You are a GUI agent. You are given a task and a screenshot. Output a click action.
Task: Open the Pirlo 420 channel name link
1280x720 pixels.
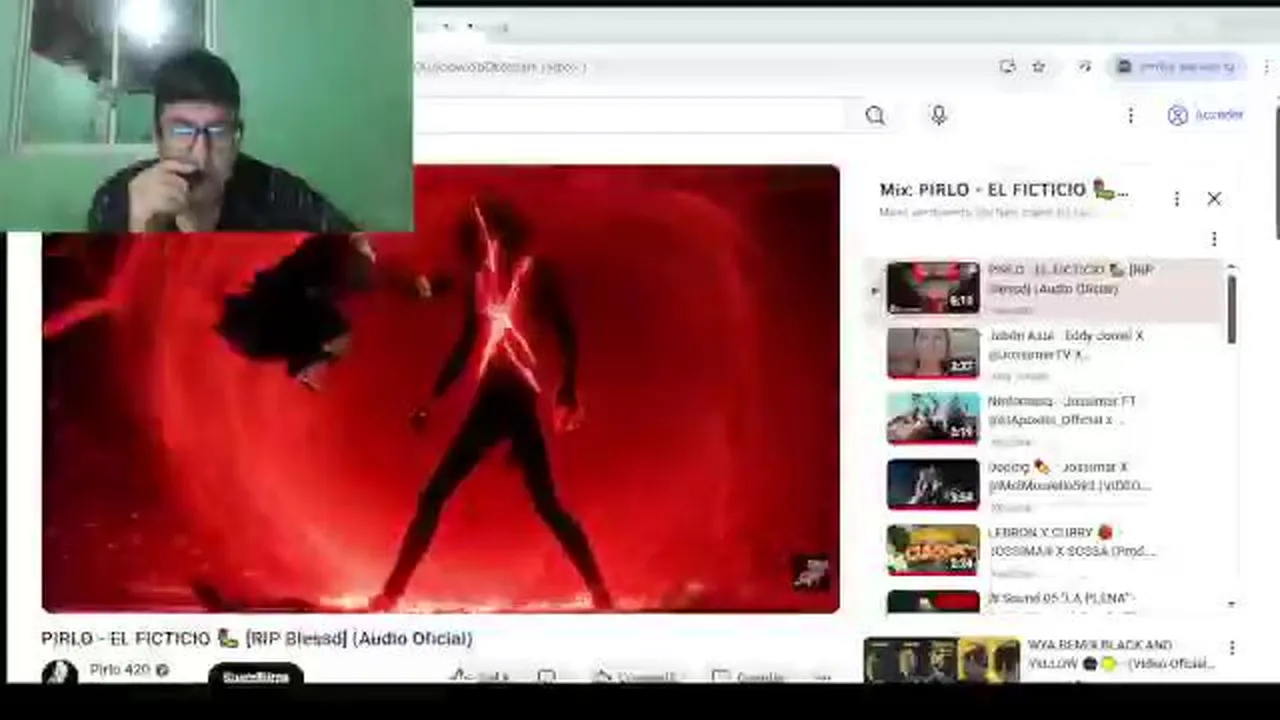[120, 669]
